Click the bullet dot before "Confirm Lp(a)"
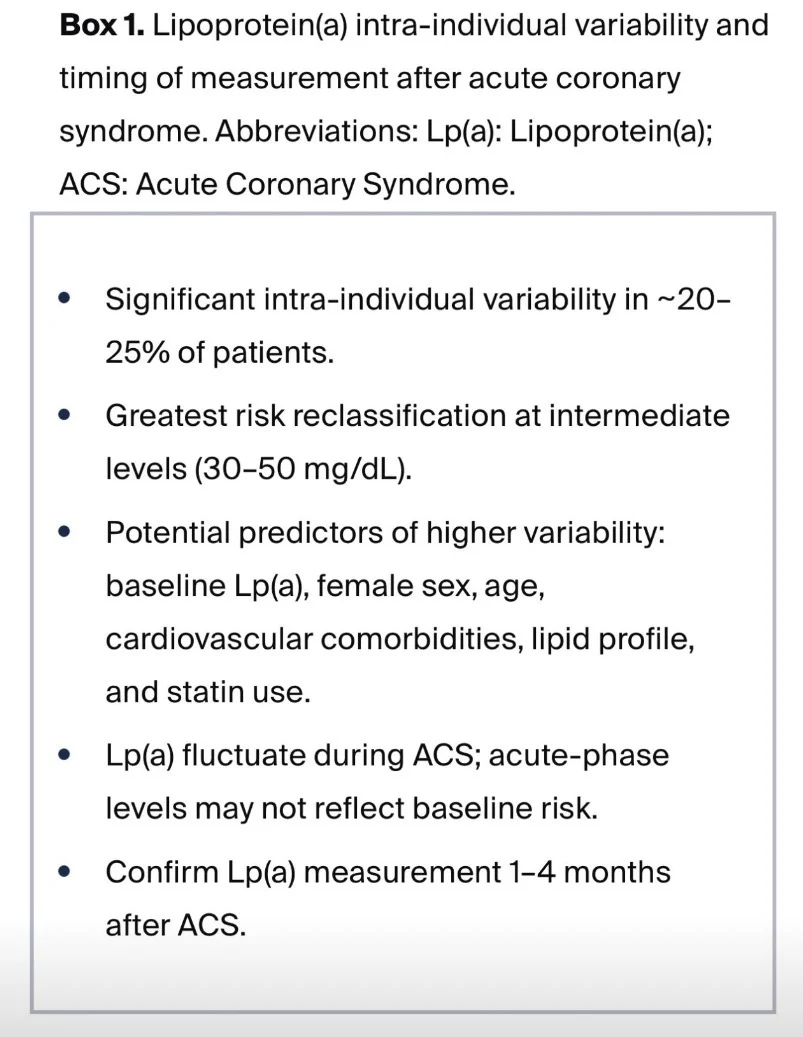The height and width of the screenshot is (1037, 803). [x=66, y=871]
